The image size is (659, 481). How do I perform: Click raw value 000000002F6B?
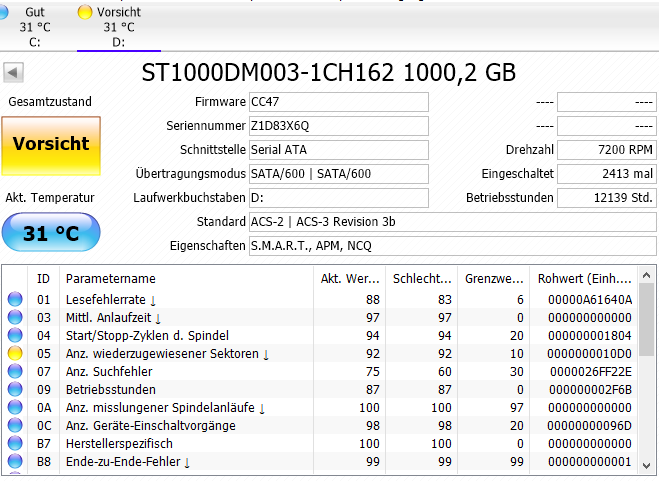pos(590,390)
